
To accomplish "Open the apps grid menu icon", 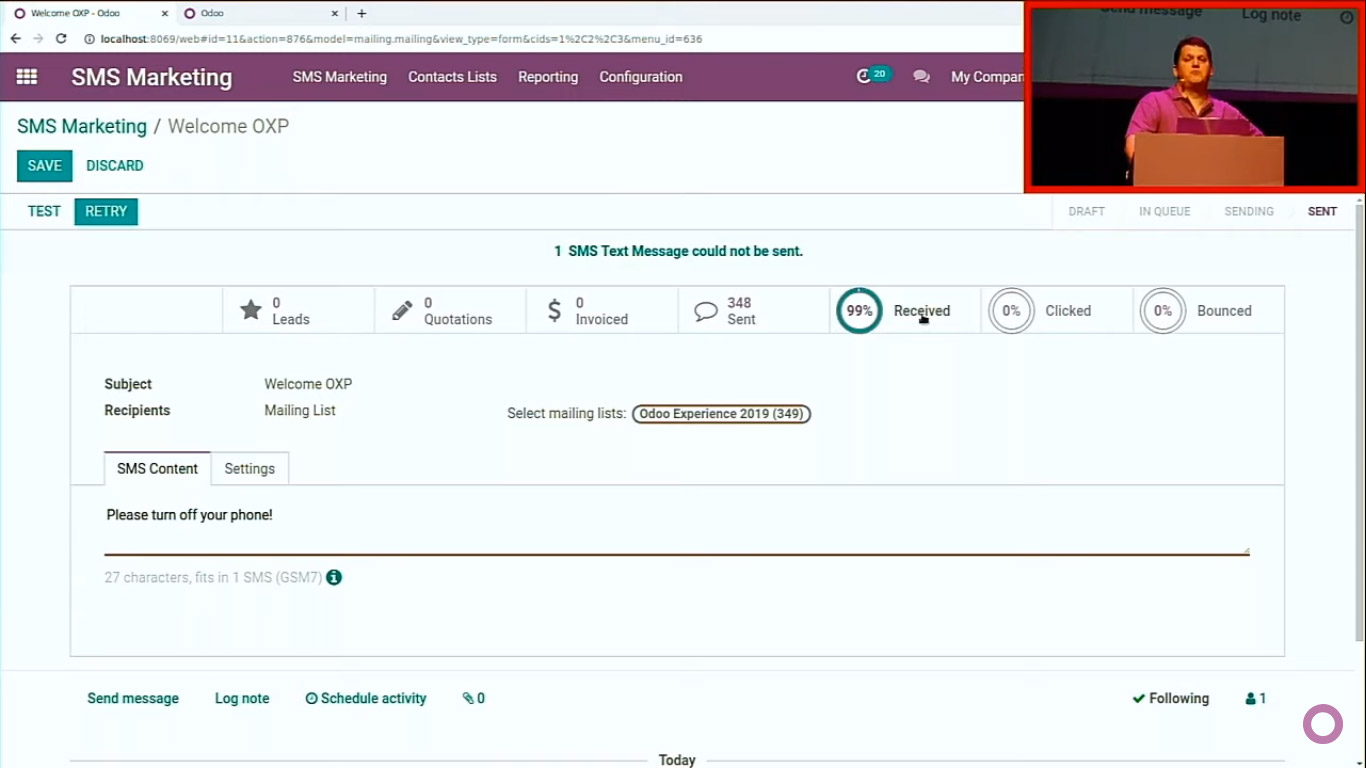I will (x=27, y=77).
